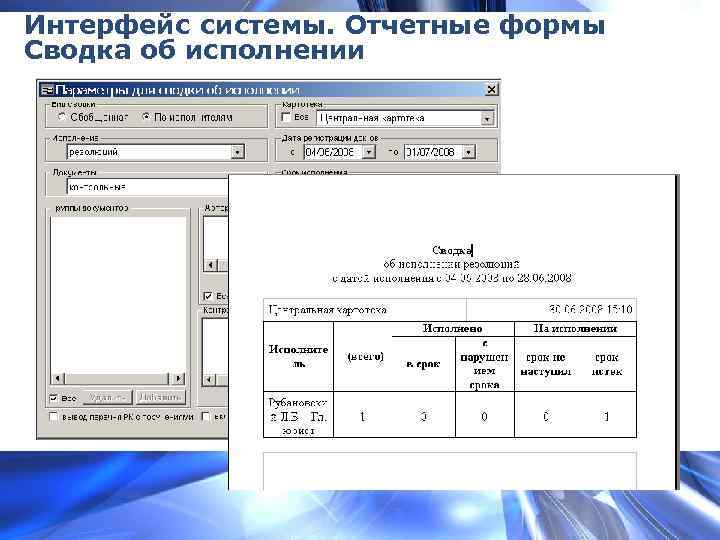Click the start date field 04/06/2008

point(333,152)
